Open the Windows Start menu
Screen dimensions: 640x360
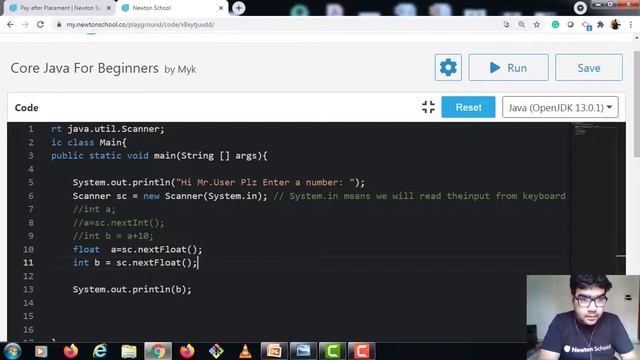click(12, 351)
